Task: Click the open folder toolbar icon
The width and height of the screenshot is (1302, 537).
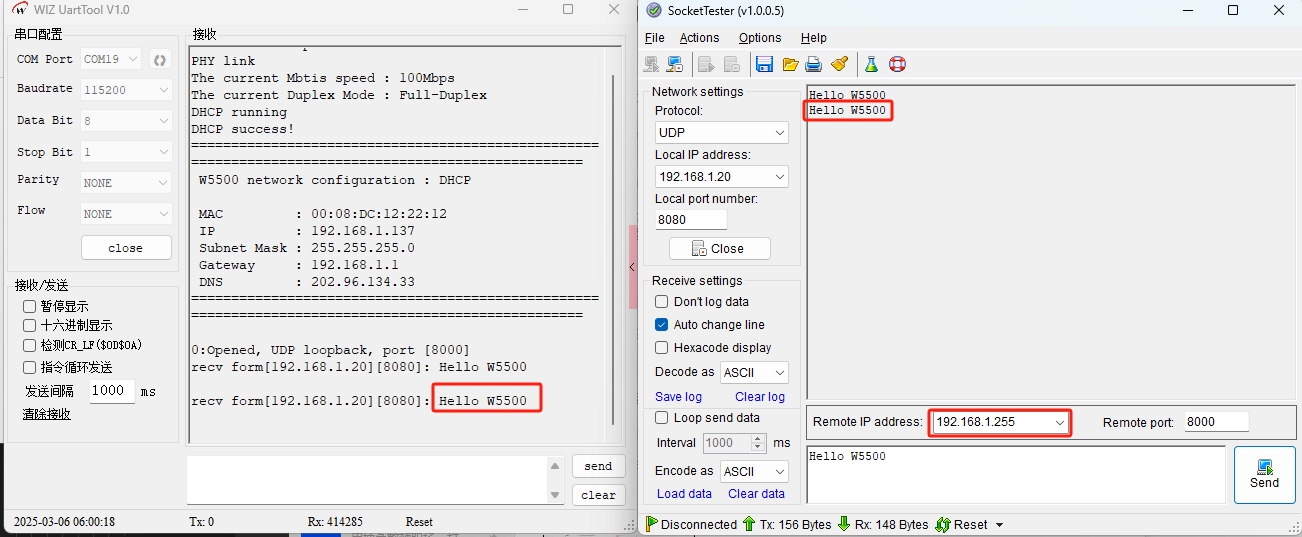Action: tap(790, 64)
